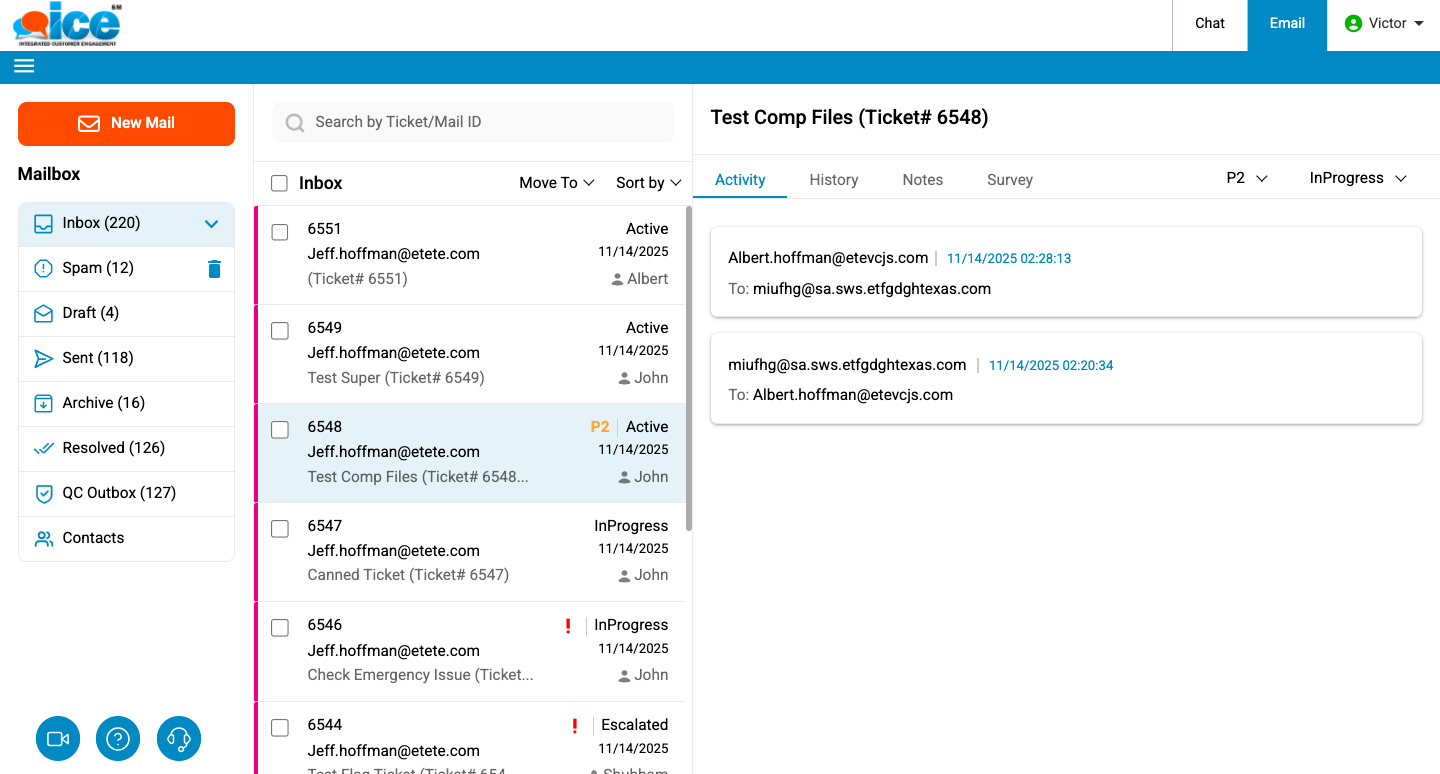
Task: Check the box for ticket 6551
Action: click(x=280, y=232)
